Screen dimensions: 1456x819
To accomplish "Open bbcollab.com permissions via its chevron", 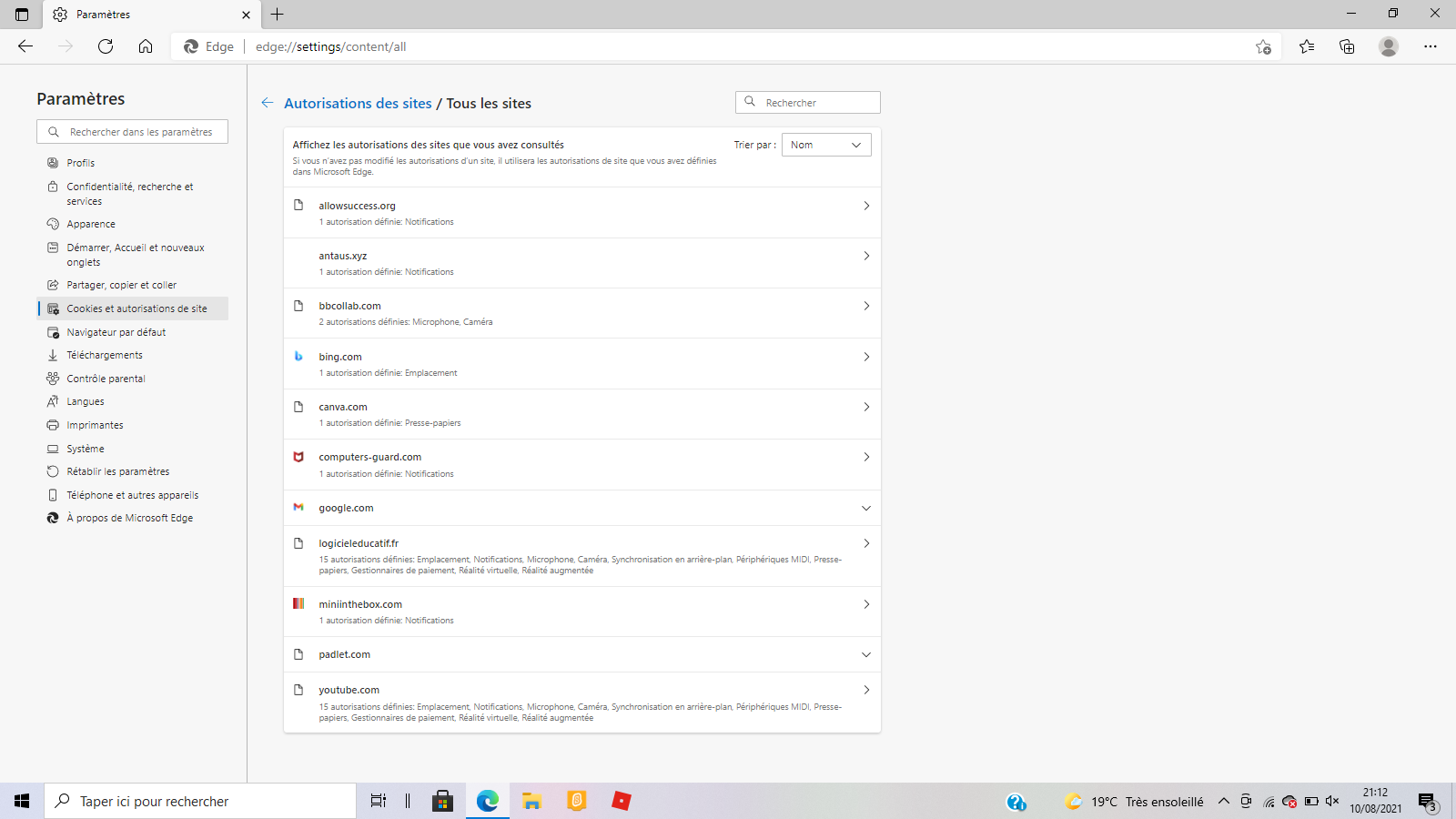I will tap(866, 306).
